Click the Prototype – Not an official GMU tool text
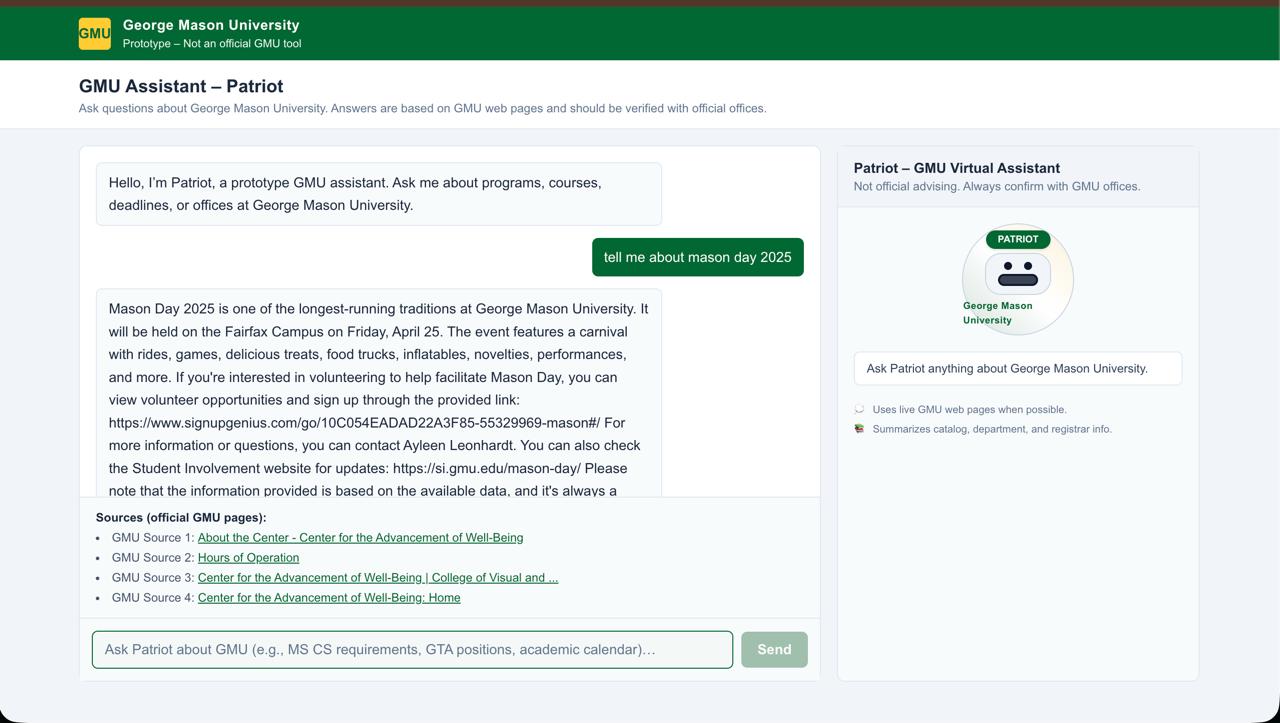Screen dimensions: 1280x723 pos(212,44)
